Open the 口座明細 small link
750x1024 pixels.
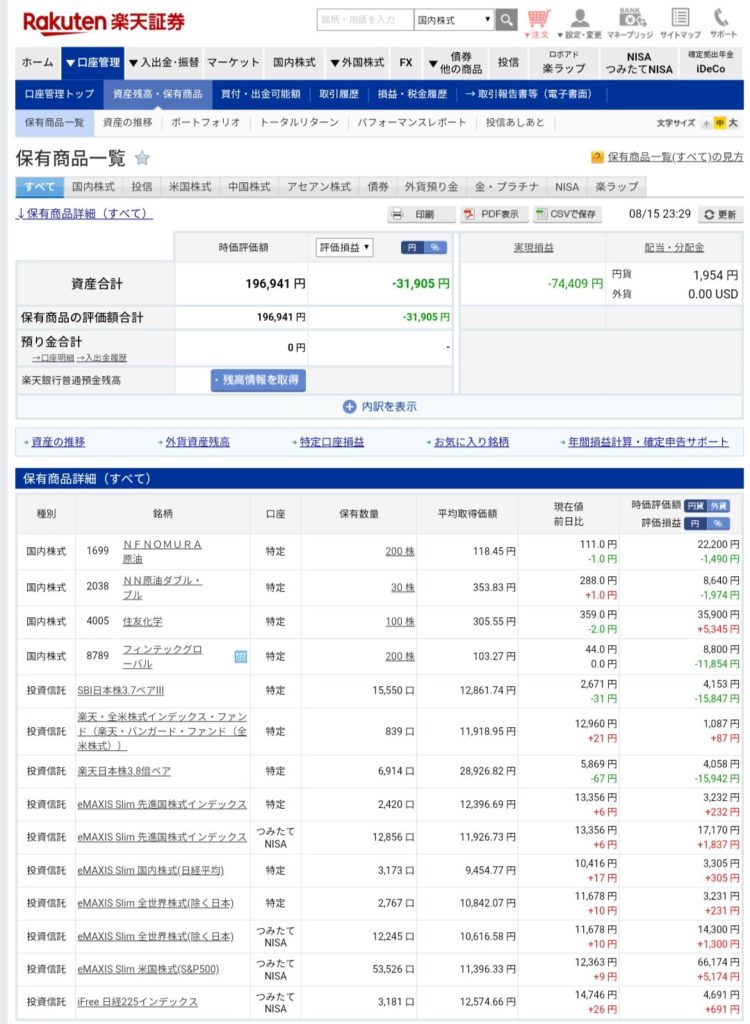(54, 358)
